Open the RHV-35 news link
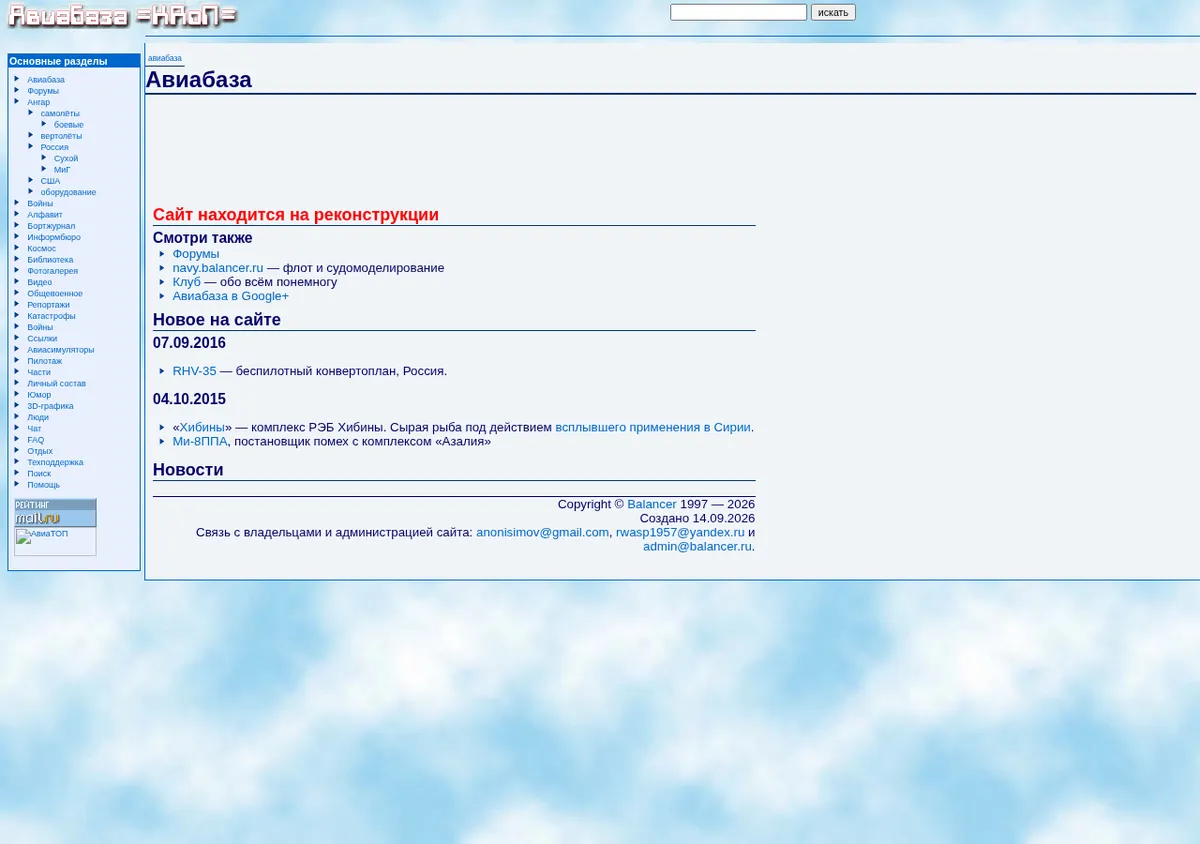 [x=194, y=371]
